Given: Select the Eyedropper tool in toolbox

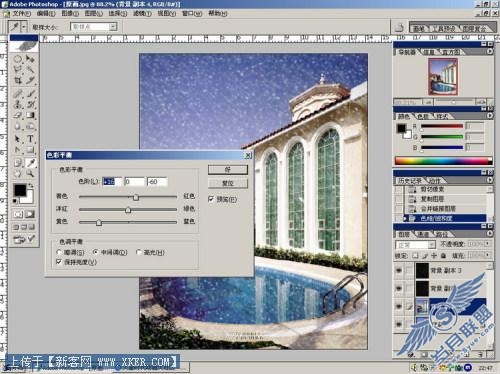Looking at the screenshot, I should coord(30,163).
